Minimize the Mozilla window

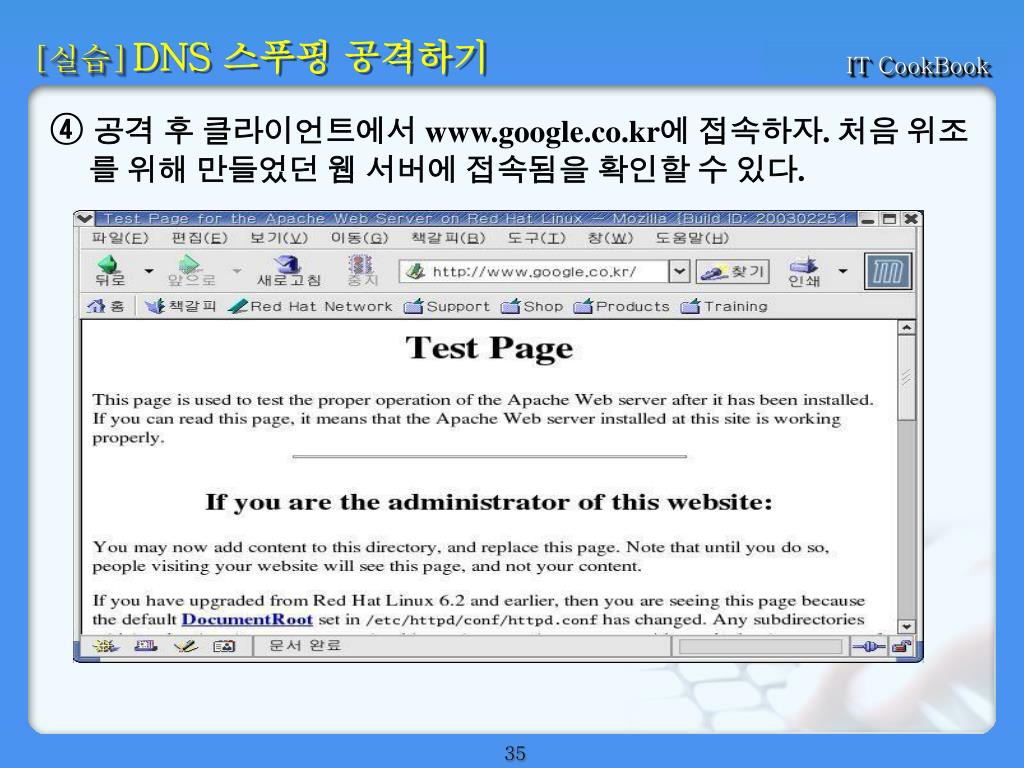[867, 219]
